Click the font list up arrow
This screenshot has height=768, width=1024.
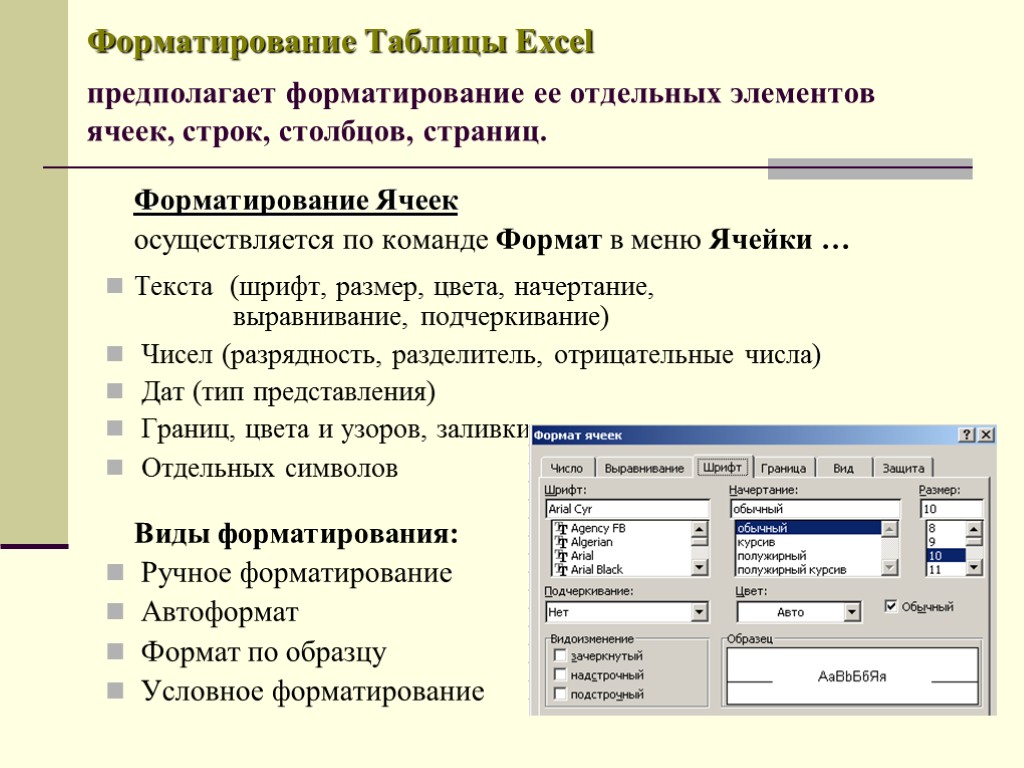(699, 529)
